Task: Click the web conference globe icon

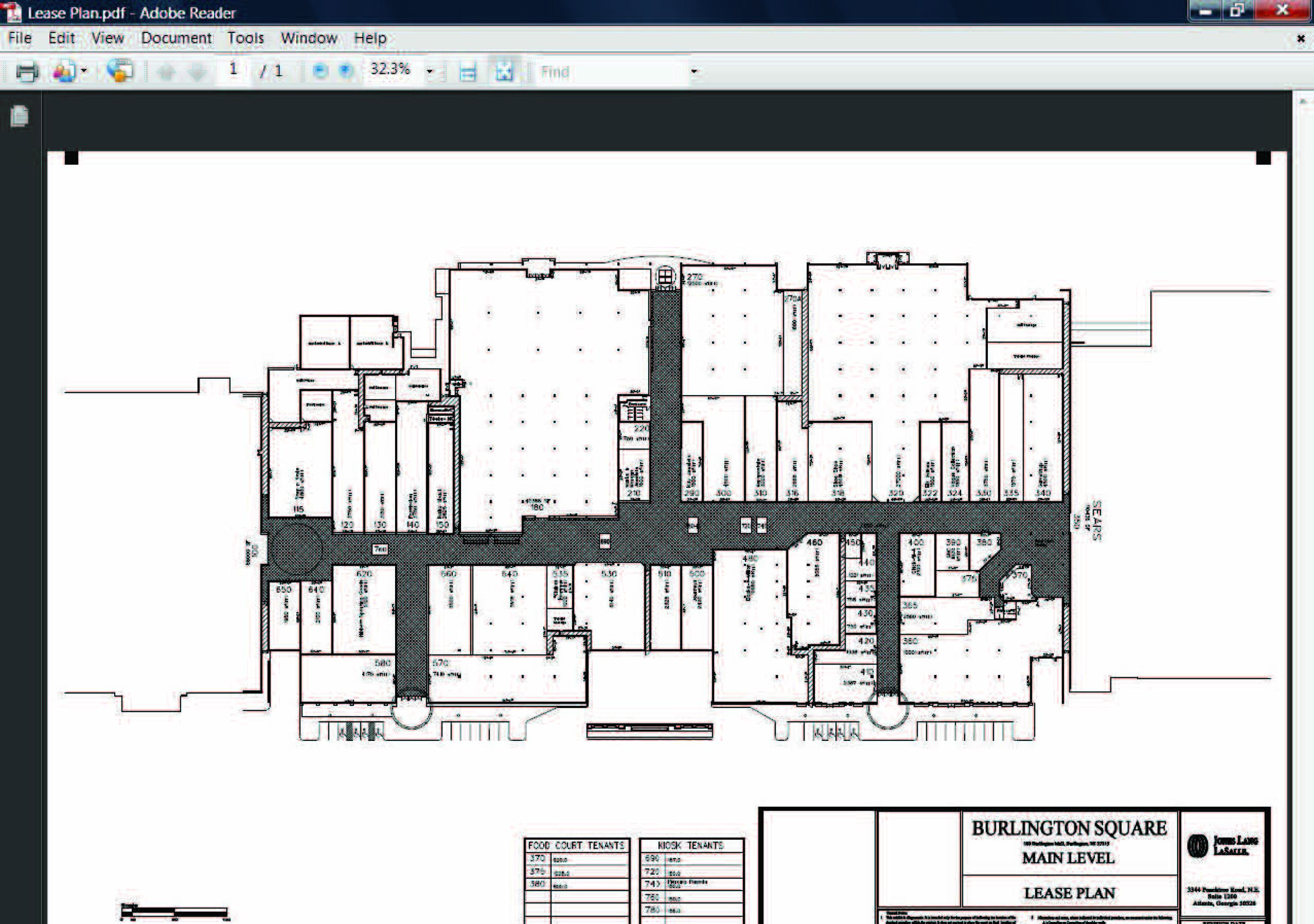Action: click(x=120, y=71)
